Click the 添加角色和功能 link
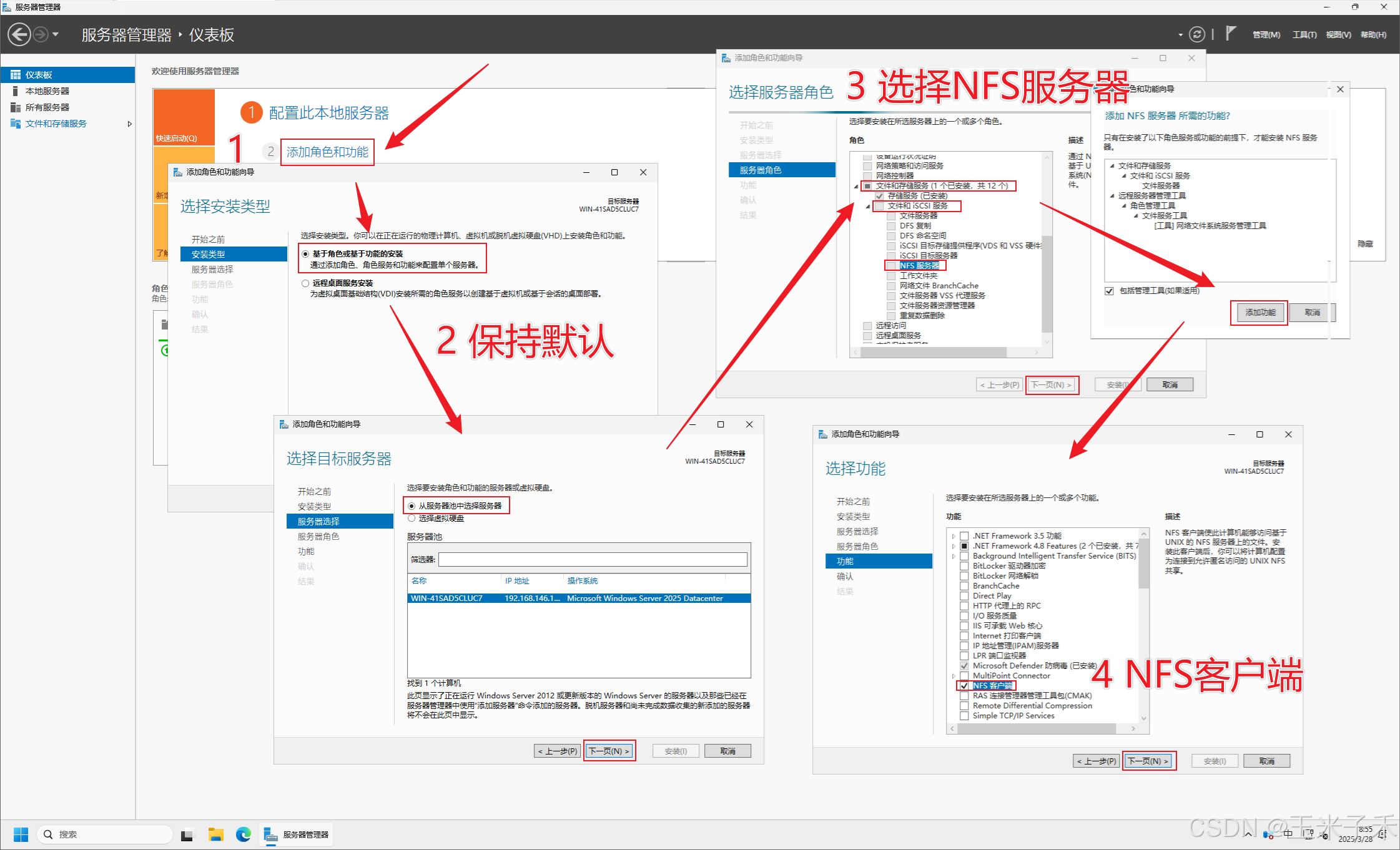The height and width of the screenshot is (850, 1400). pos(327,152)
